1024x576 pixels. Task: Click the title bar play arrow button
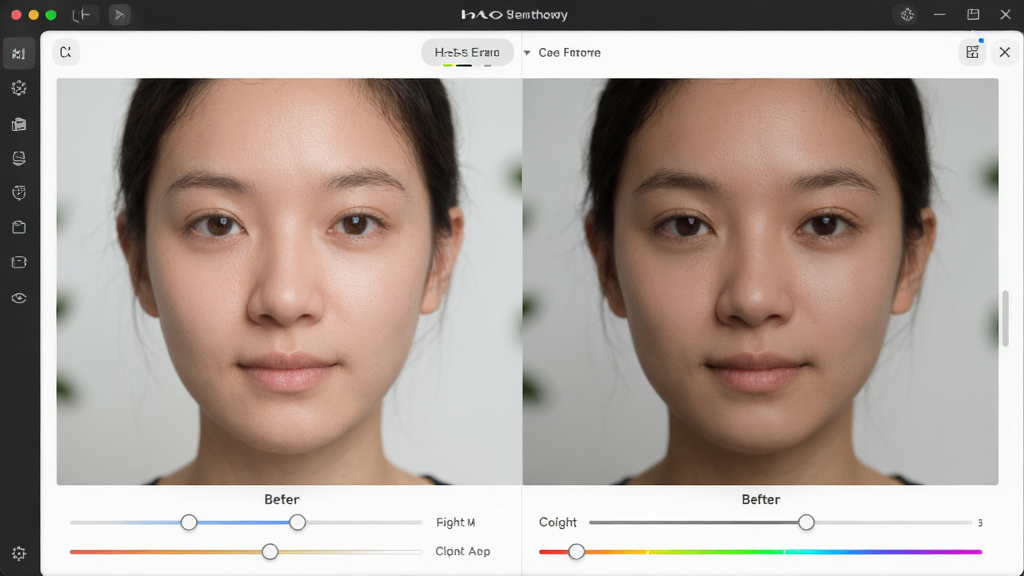click(x=119, y=14)
